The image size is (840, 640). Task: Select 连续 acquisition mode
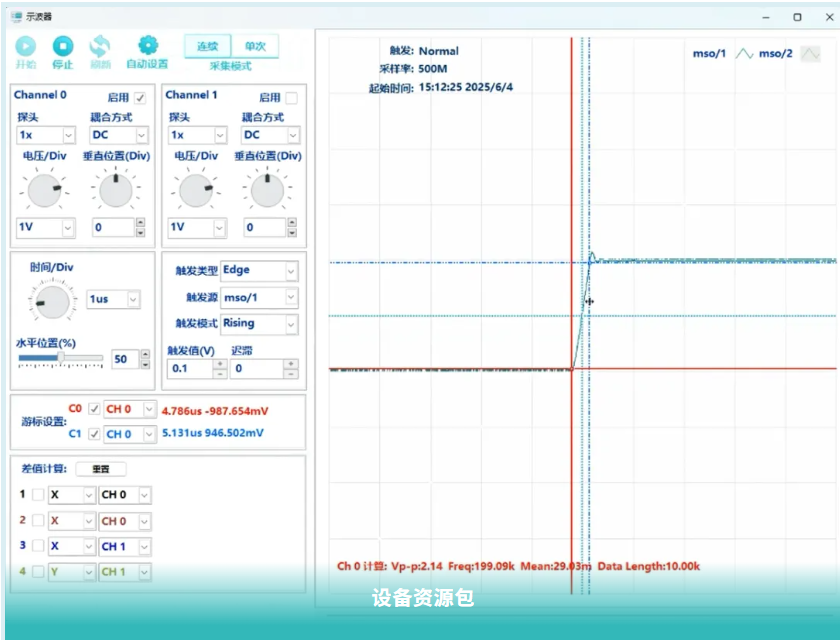(x=208, y=46)
